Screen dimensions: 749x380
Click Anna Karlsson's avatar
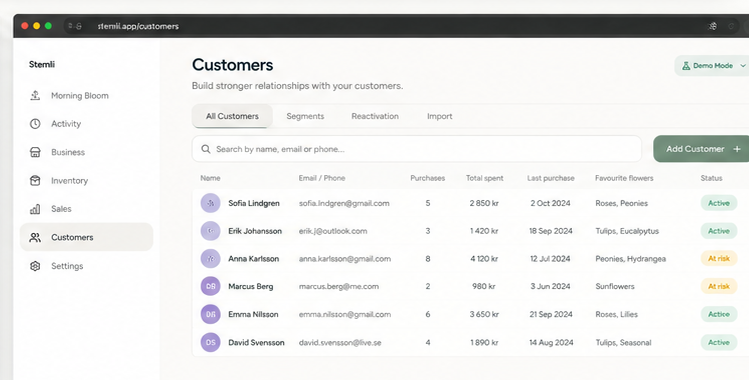coord(211,259)
